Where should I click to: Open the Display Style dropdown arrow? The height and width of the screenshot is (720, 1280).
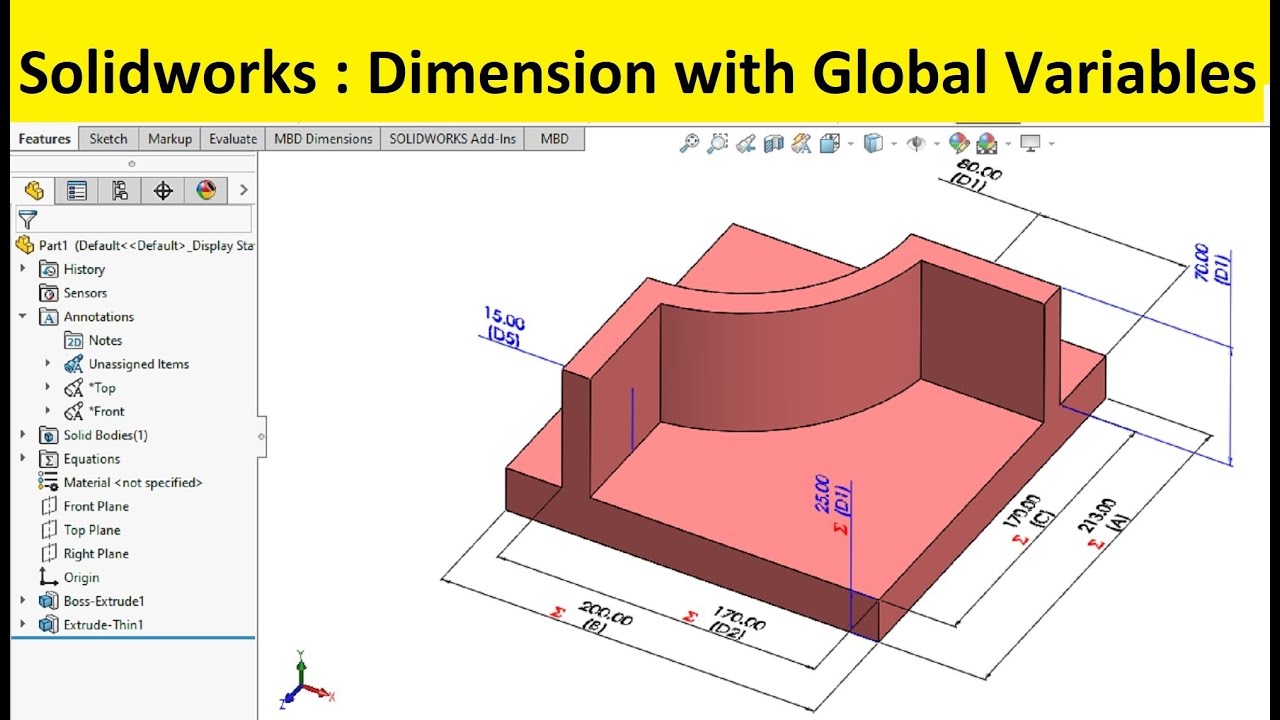(894, 144)
